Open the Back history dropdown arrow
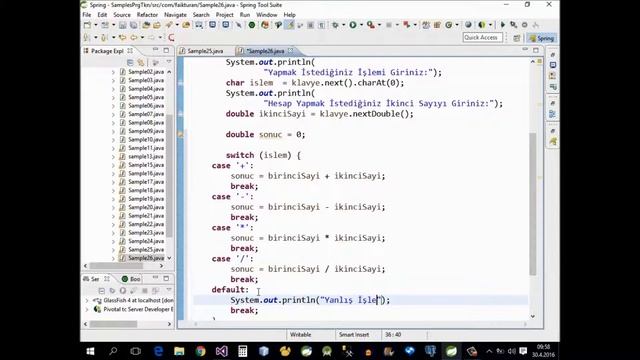This screenshot has width=640, height=360. [142, 38]
